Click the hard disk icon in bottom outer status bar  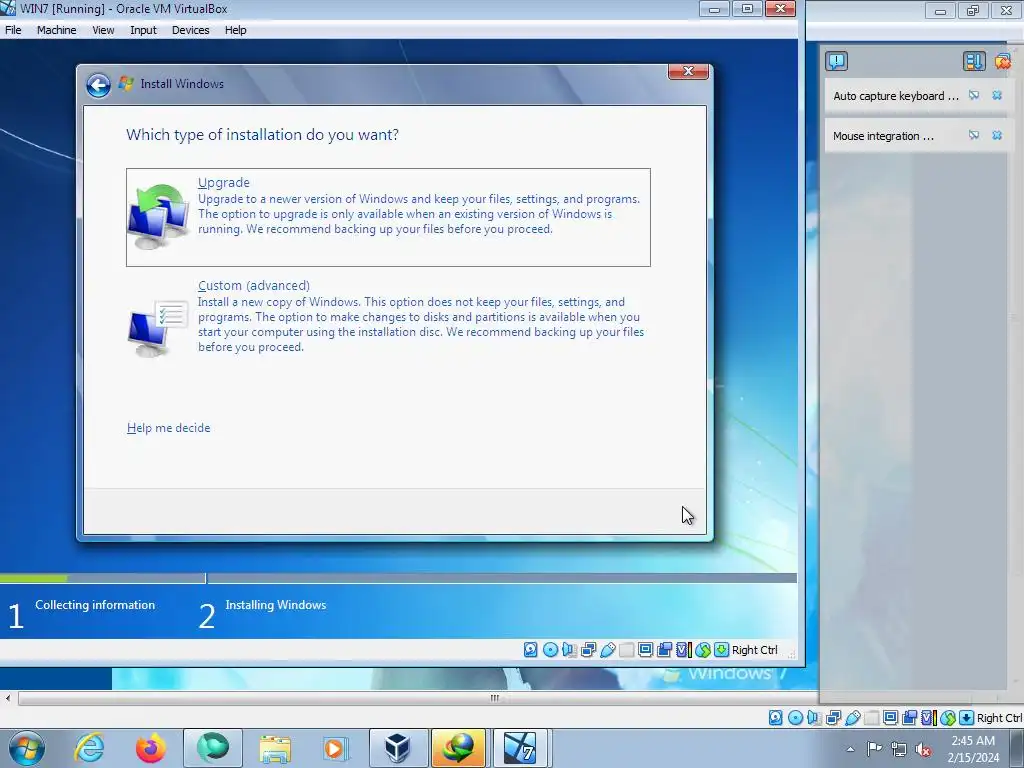click(x=775, y=718)
